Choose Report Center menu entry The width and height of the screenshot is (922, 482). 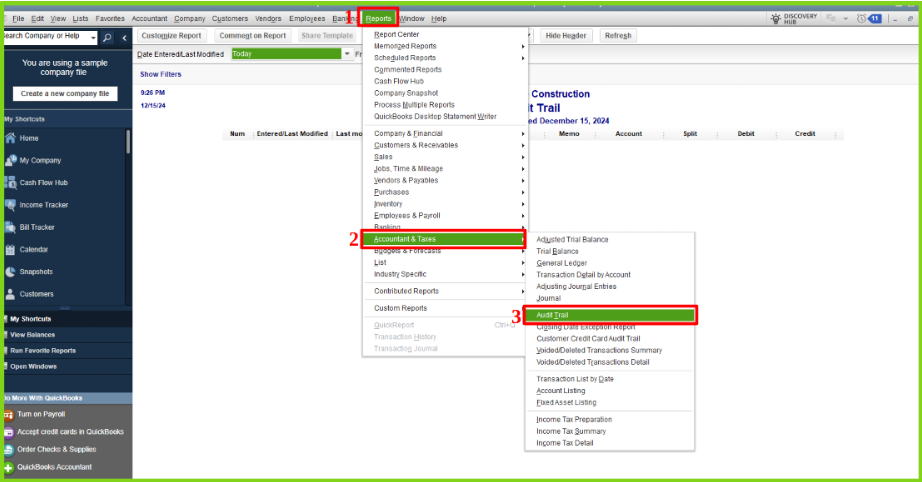[x=396, y=35]
